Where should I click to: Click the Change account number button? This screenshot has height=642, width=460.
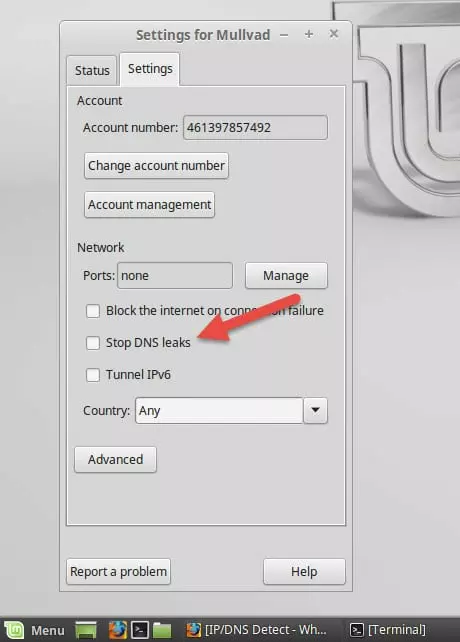(x=156, y=165)
